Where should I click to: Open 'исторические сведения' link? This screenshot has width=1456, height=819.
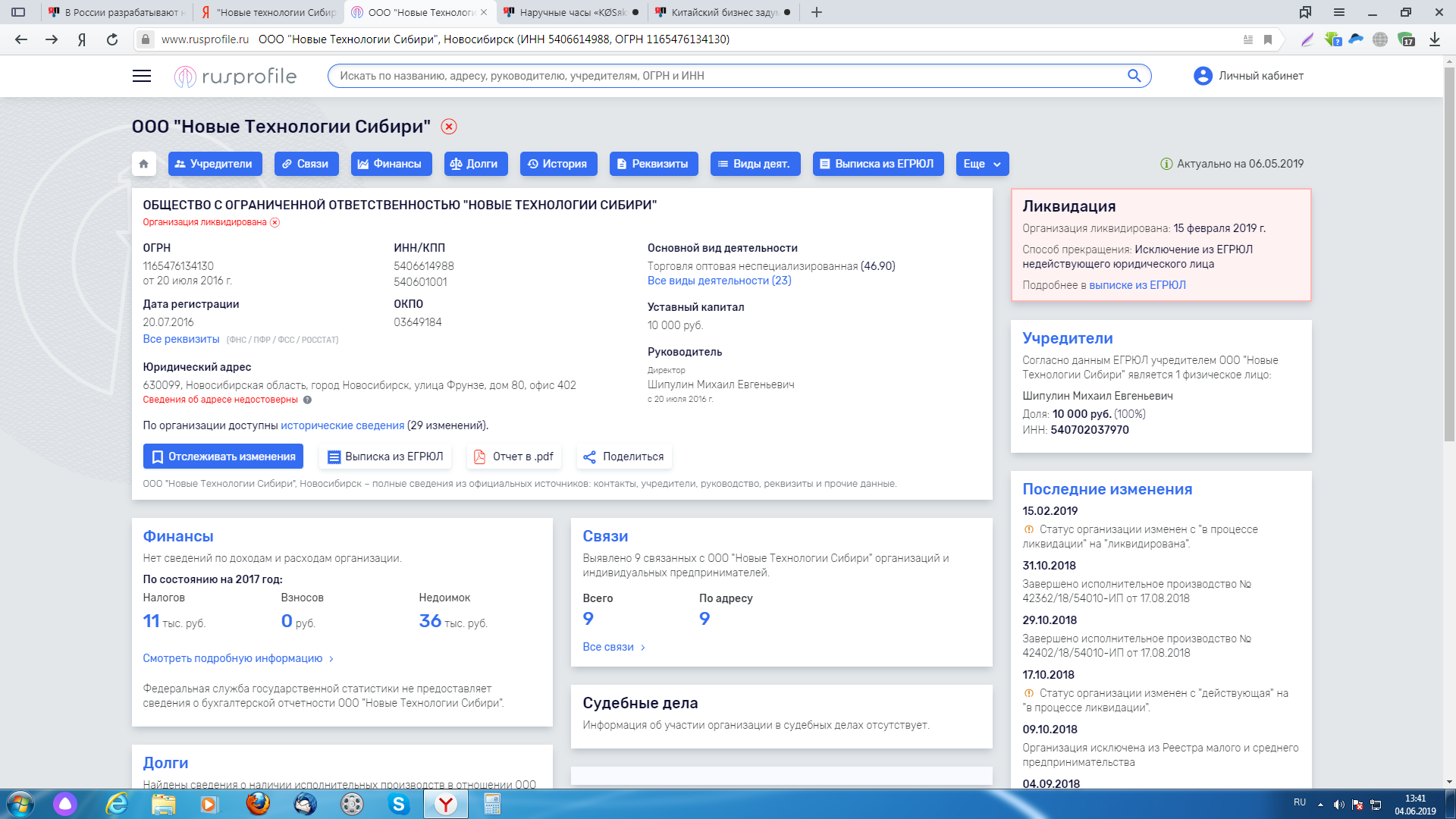[343, 425]
